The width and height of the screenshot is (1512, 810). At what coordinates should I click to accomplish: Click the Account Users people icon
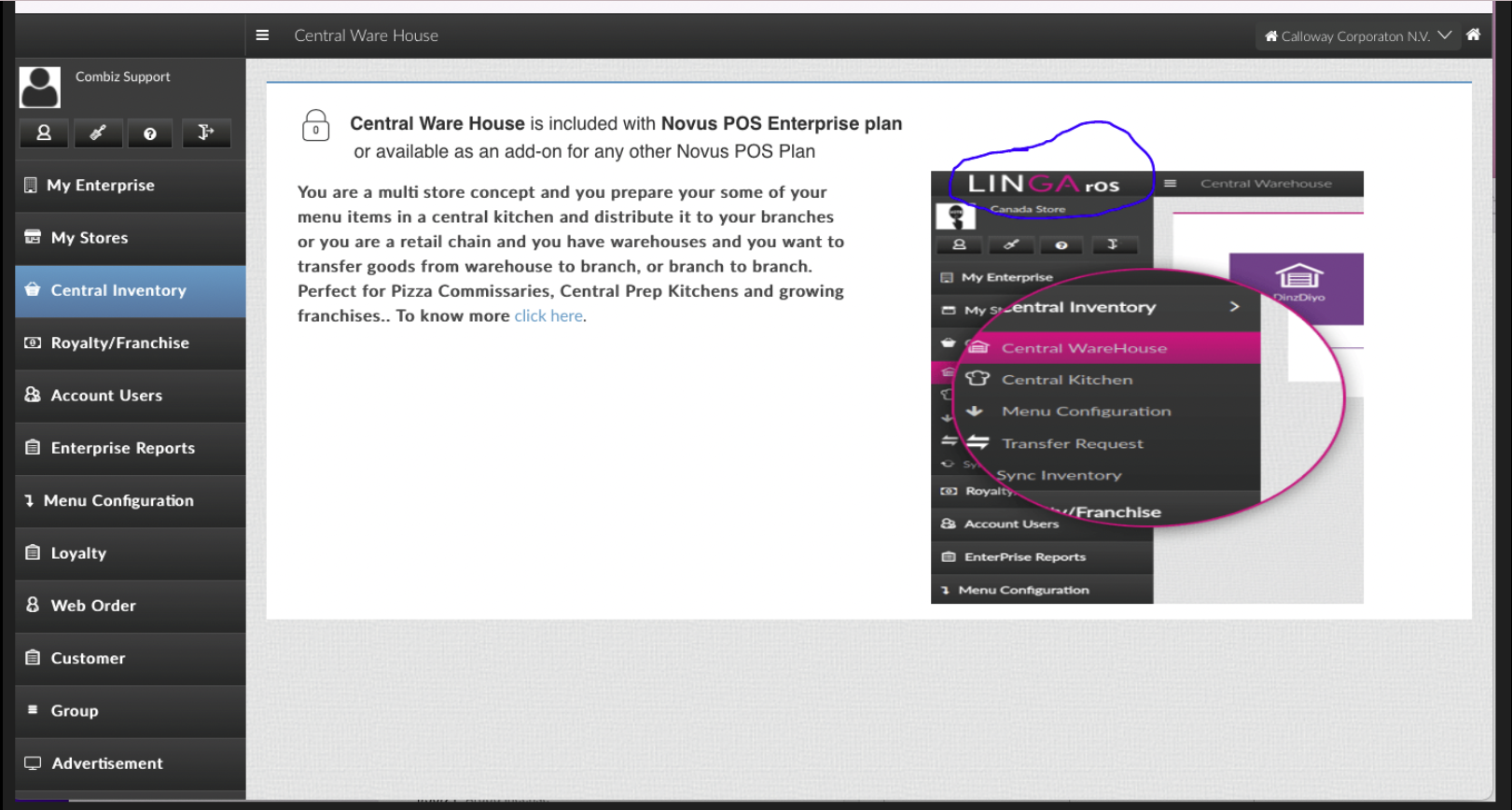(33, 395)
